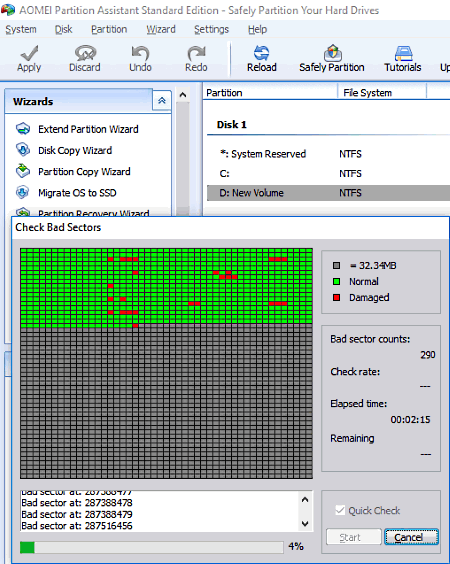Select the System Reserved partition row
Screen dimensions: 450x564
coord(328,154)
